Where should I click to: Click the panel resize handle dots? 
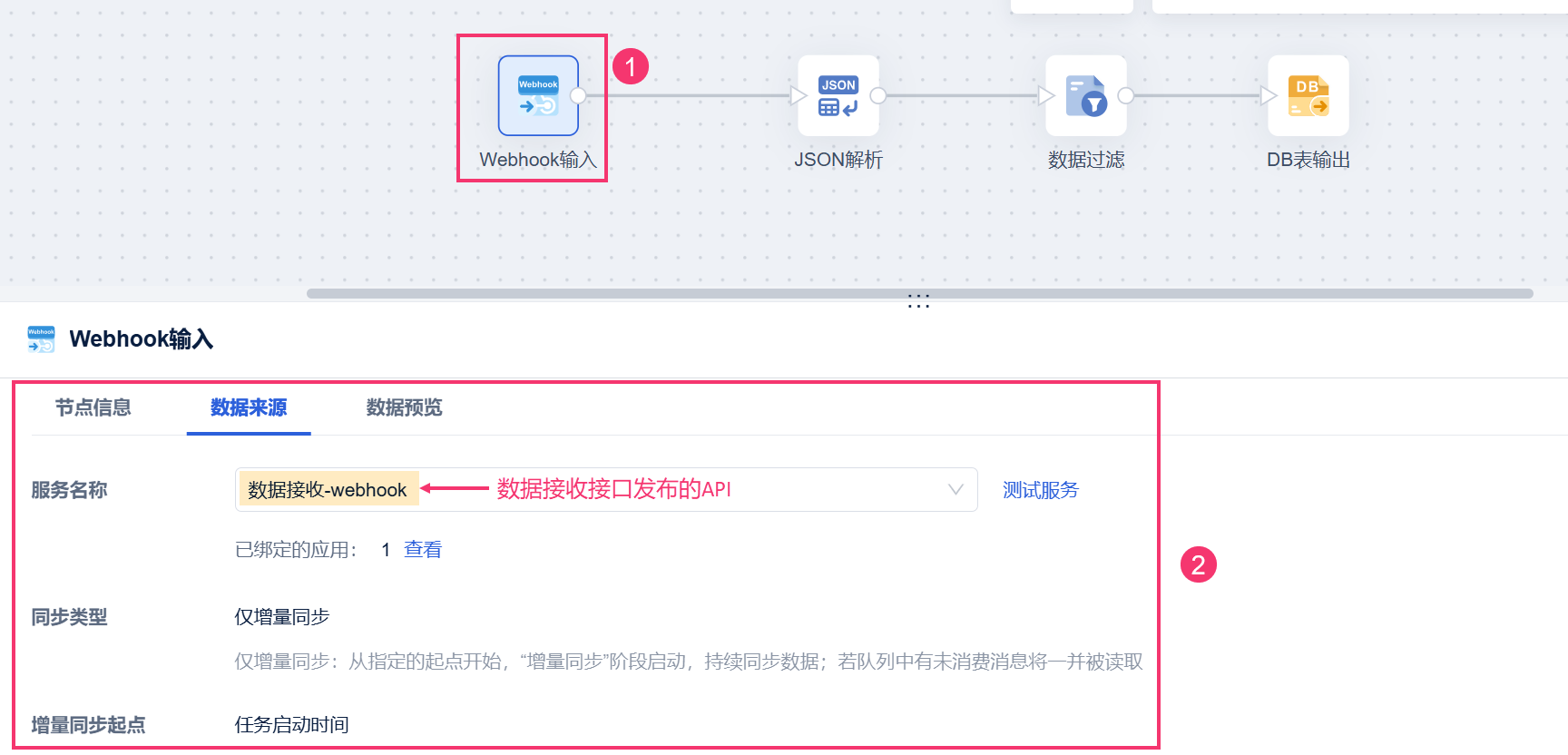coord(919,301)
